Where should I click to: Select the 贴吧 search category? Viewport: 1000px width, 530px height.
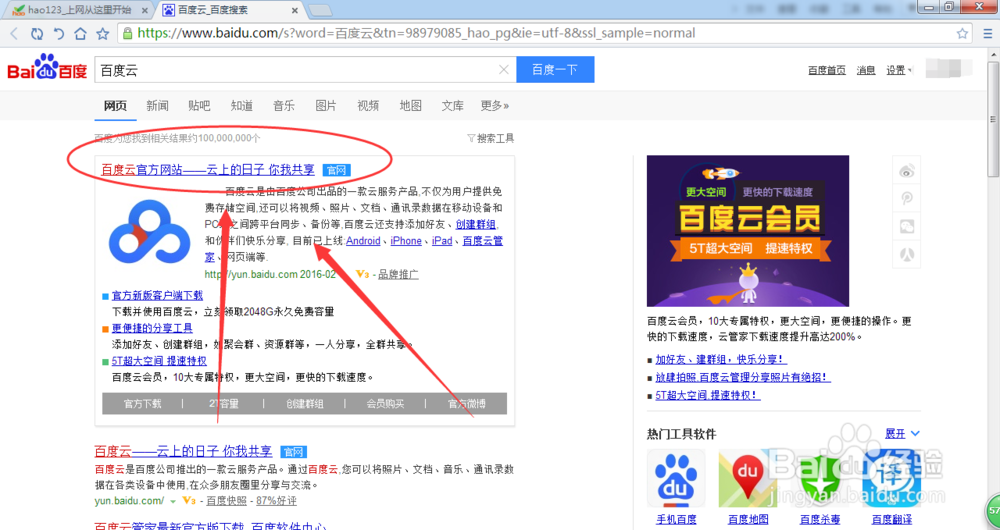click(199, 106)
